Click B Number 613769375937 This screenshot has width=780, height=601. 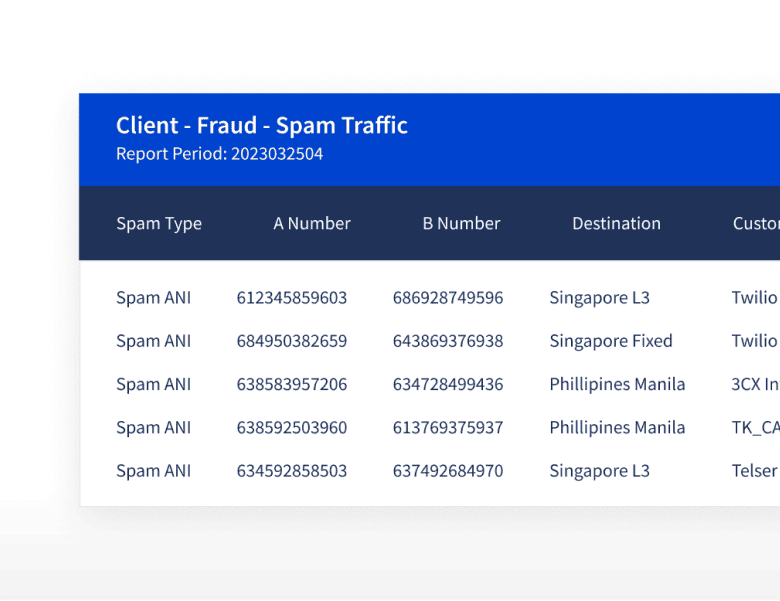(448, 427)
